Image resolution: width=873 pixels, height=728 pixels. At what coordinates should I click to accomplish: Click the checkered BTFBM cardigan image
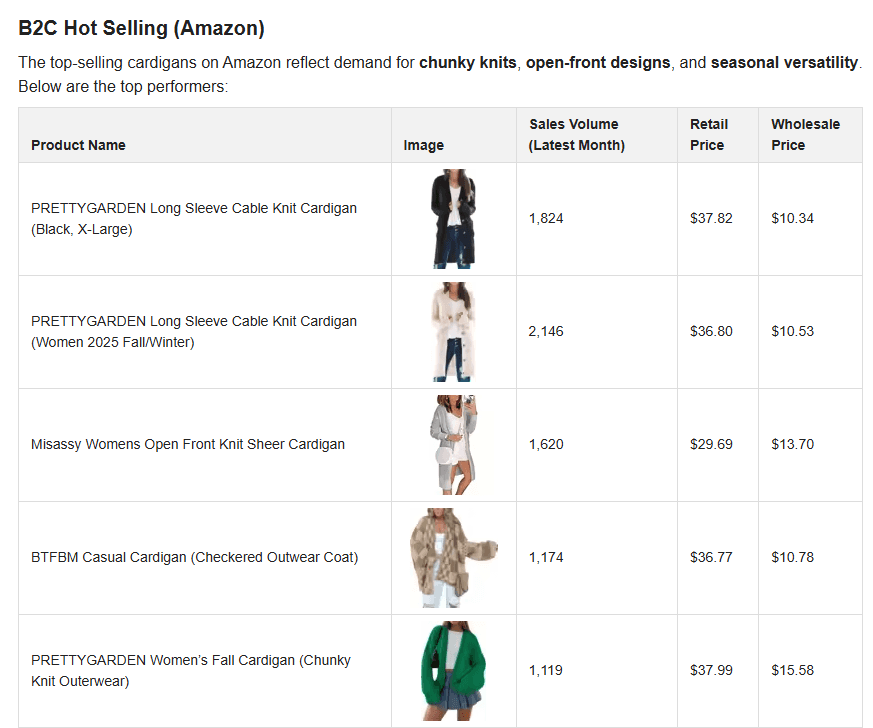pyautogui.click(x=452, y=558)
